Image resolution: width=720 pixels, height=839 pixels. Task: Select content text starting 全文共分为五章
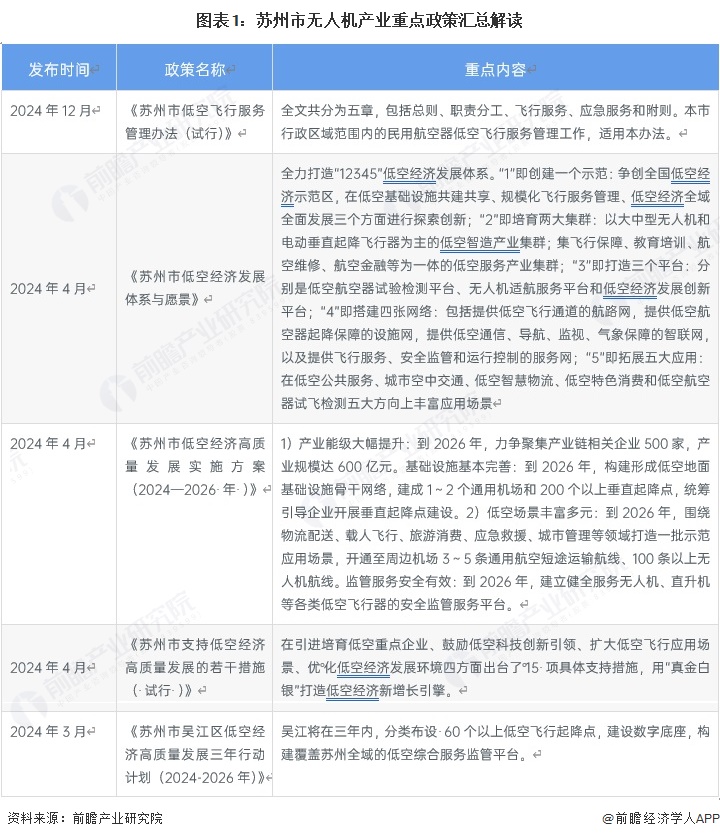click(x=495, y=121)
